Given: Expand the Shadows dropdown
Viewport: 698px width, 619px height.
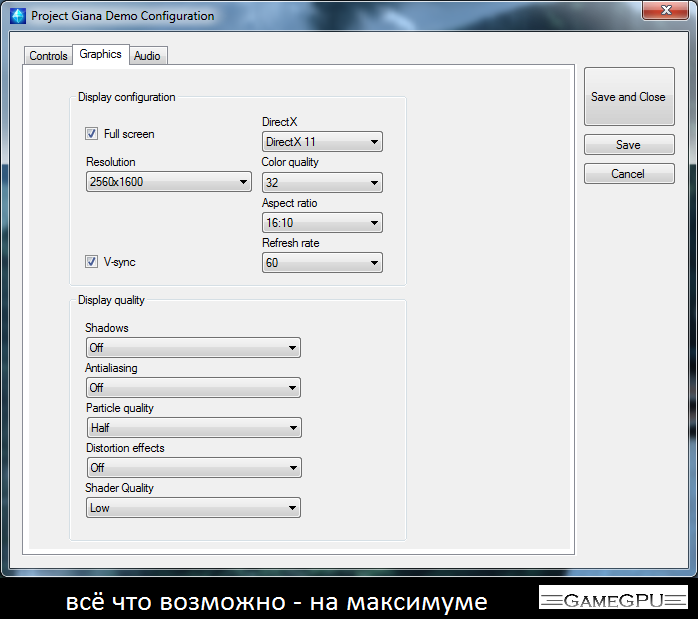Looking at the screenshot, I should (193, 348).
